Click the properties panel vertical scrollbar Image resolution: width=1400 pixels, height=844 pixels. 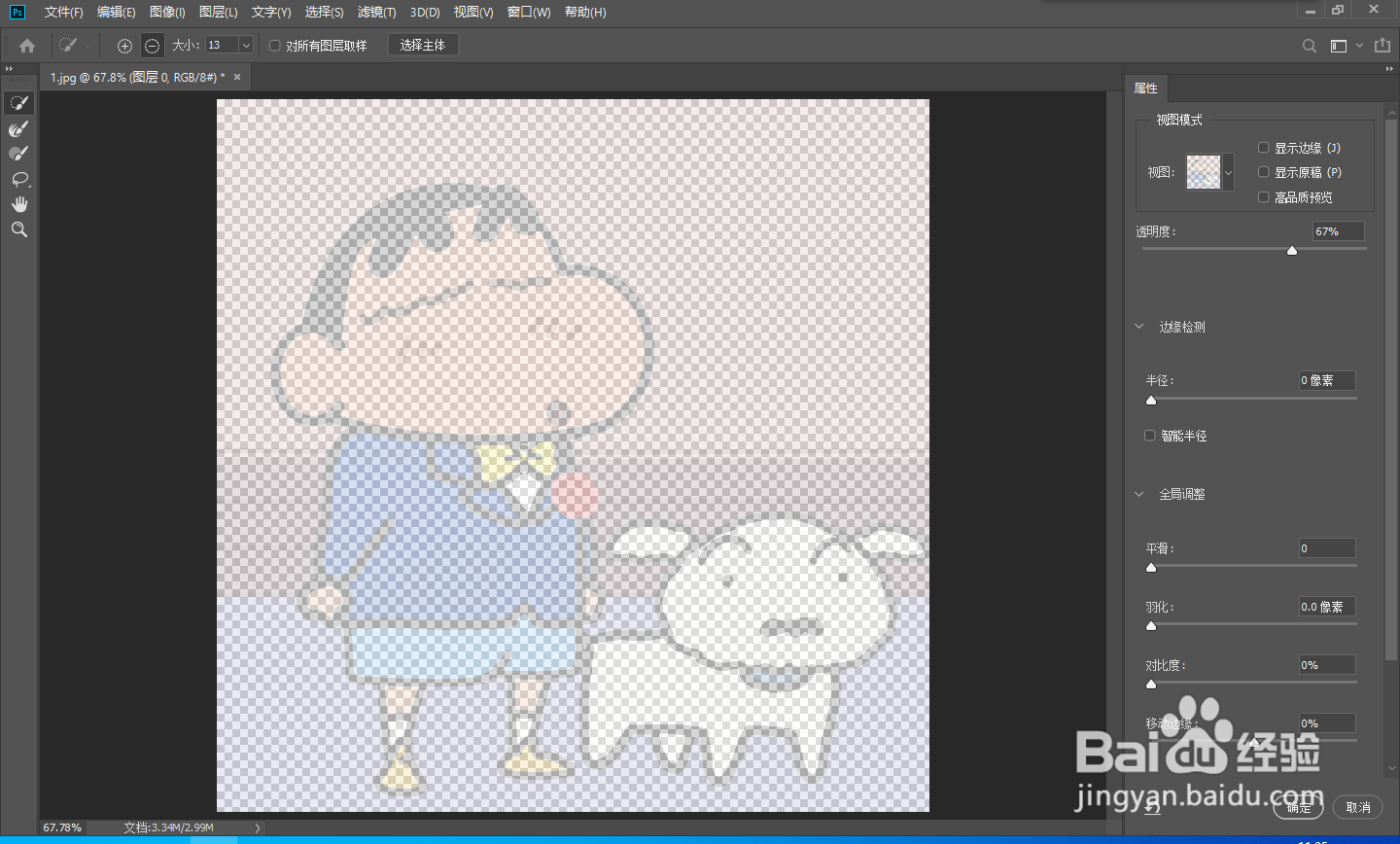[1391, 389]
